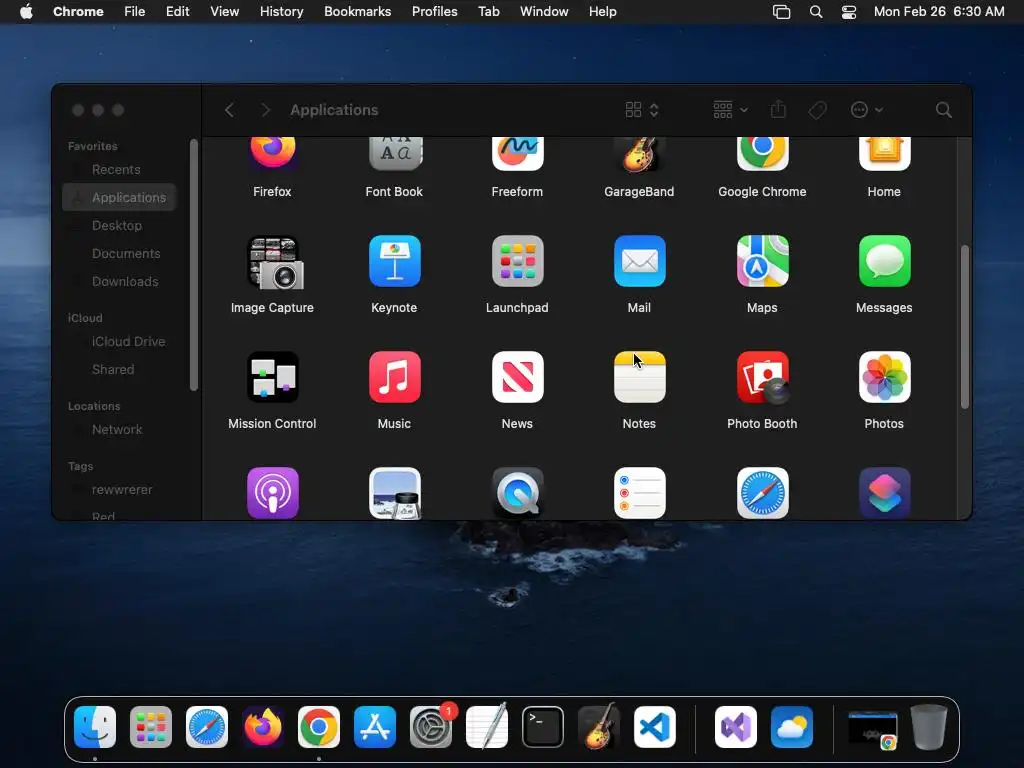Viewport: 1024px width, 768px height.
Task: Open Visual Studio Code in Dock
Action: pos(655,727)
